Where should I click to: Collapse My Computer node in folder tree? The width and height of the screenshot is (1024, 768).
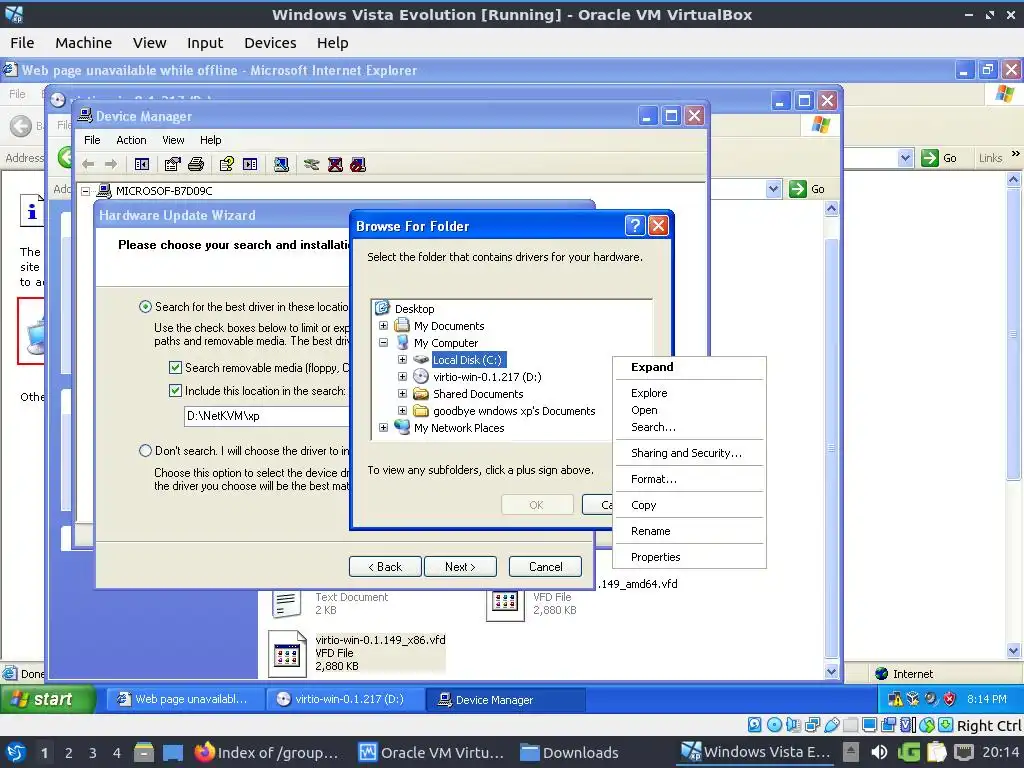point(383,342)
